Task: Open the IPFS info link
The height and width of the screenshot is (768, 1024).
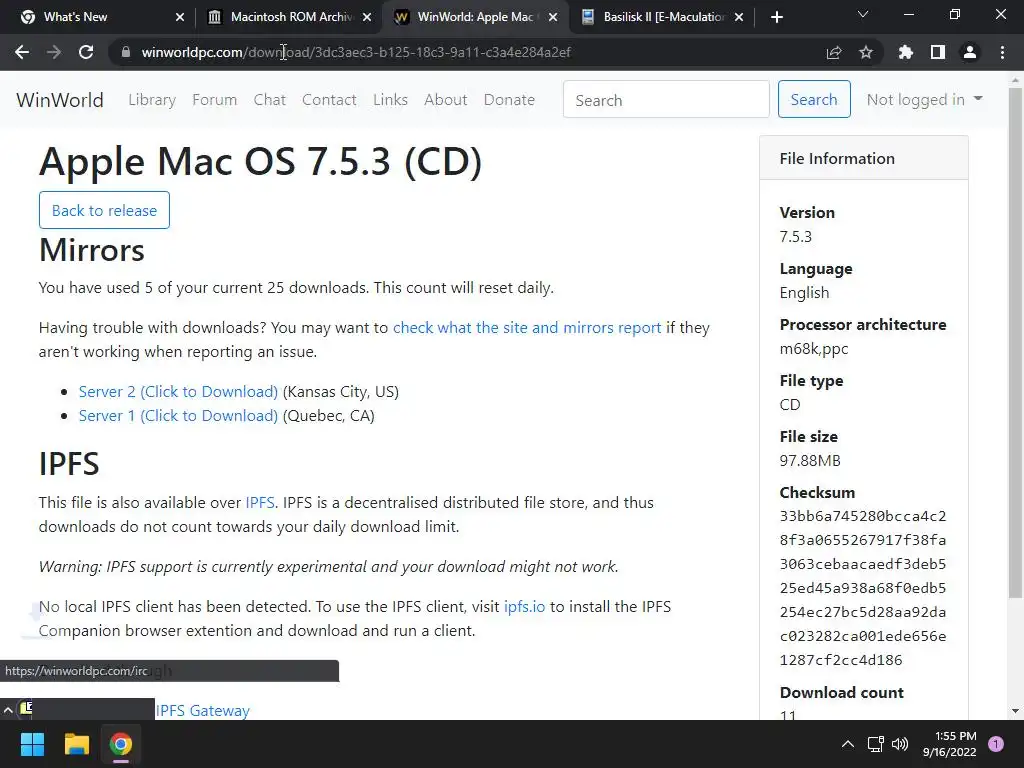Action: pyautogui.click(x=260, y=503)
